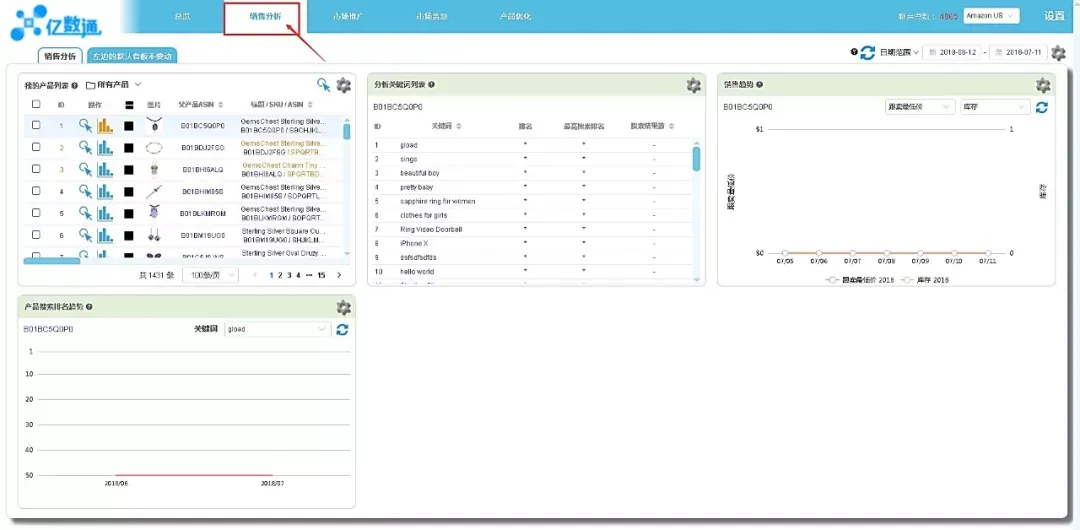Click the vertical scrollbar of product list

click(x=346, y=131)
